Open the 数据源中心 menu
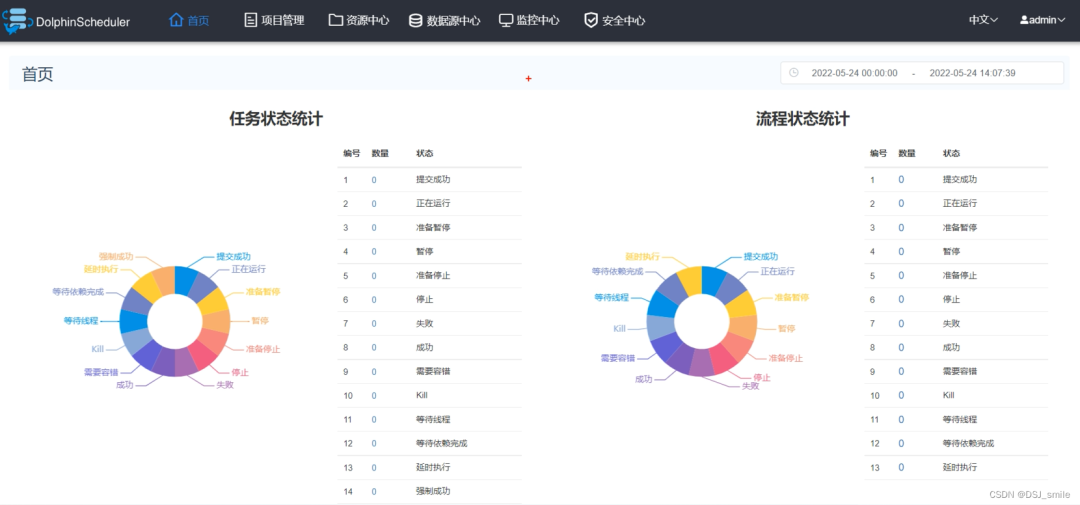1080x505 pixels. click(444, 21)
